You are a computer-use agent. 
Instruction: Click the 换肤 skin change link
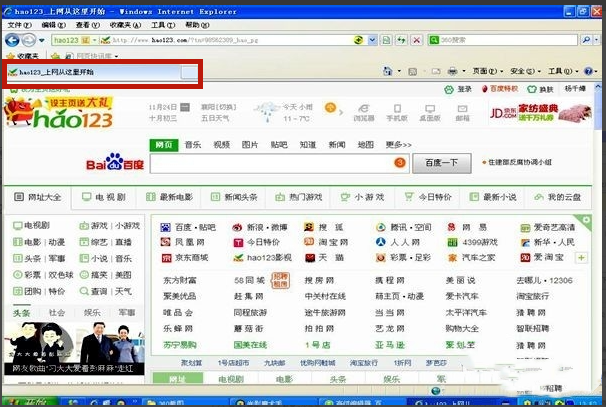540,89
